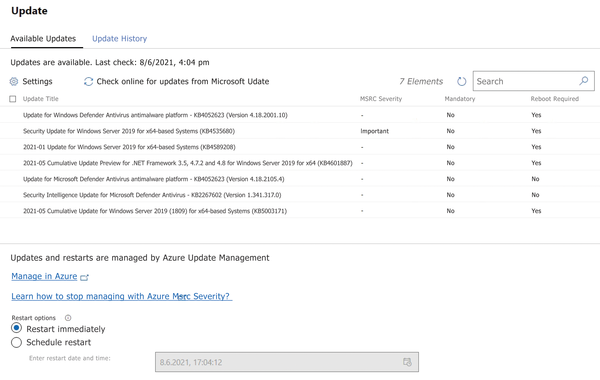Click the check online sync icon
The height and width of the screenshot is (380, 600).
[x=88, y=82]
